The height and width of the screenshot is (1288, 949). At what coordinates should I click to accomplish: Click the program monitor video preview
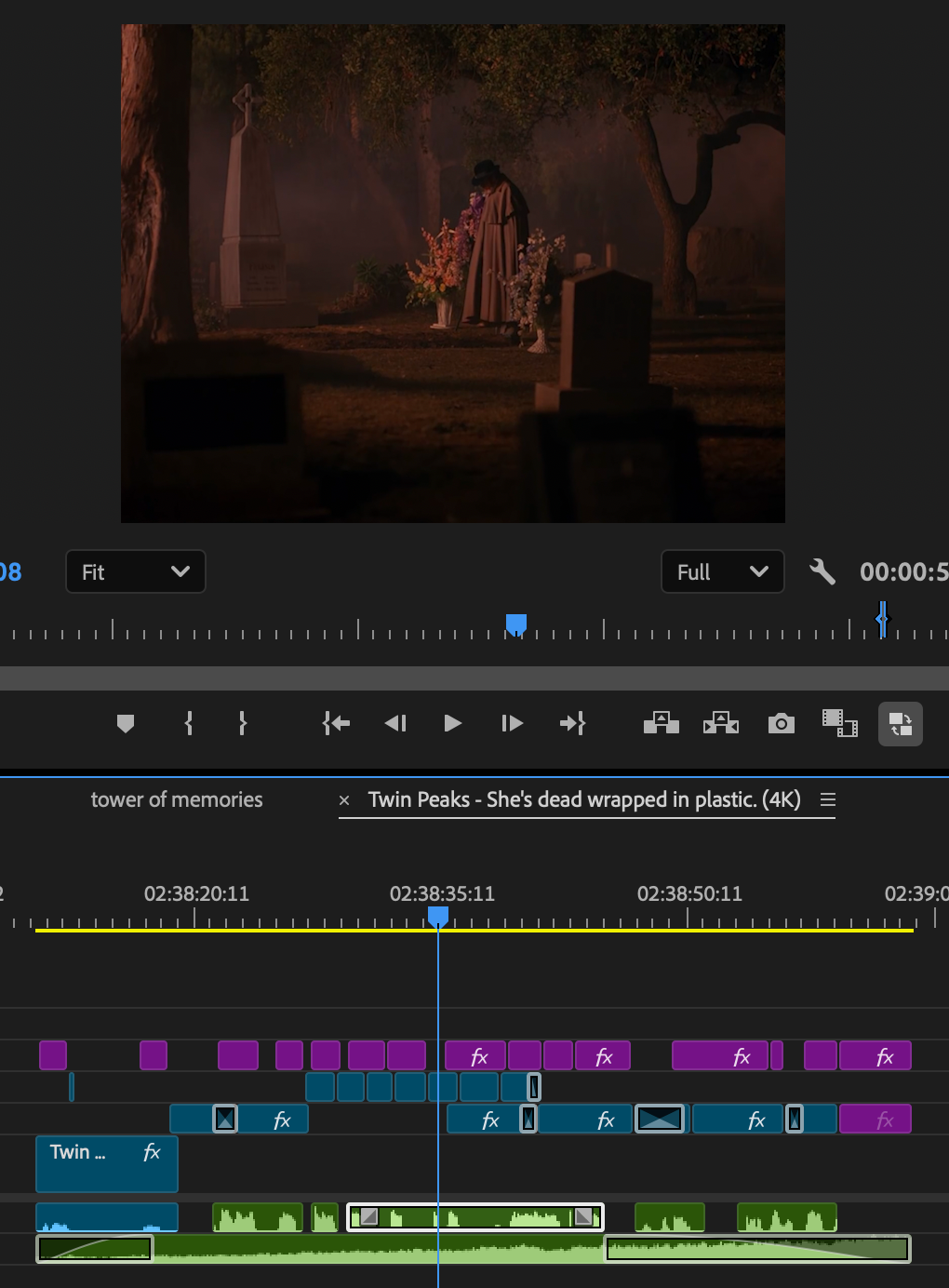453,274
